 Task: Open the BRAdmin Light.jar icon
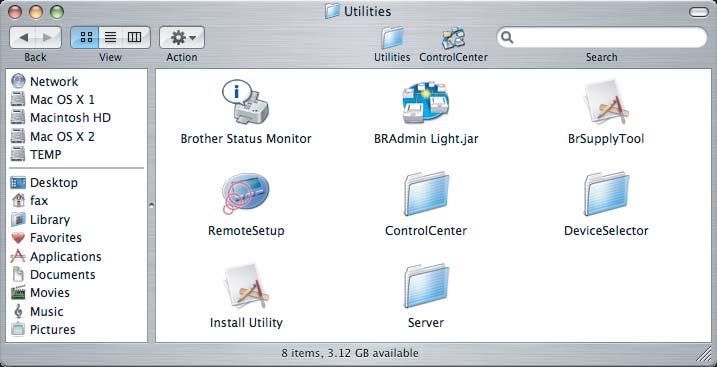pos(426,102)
